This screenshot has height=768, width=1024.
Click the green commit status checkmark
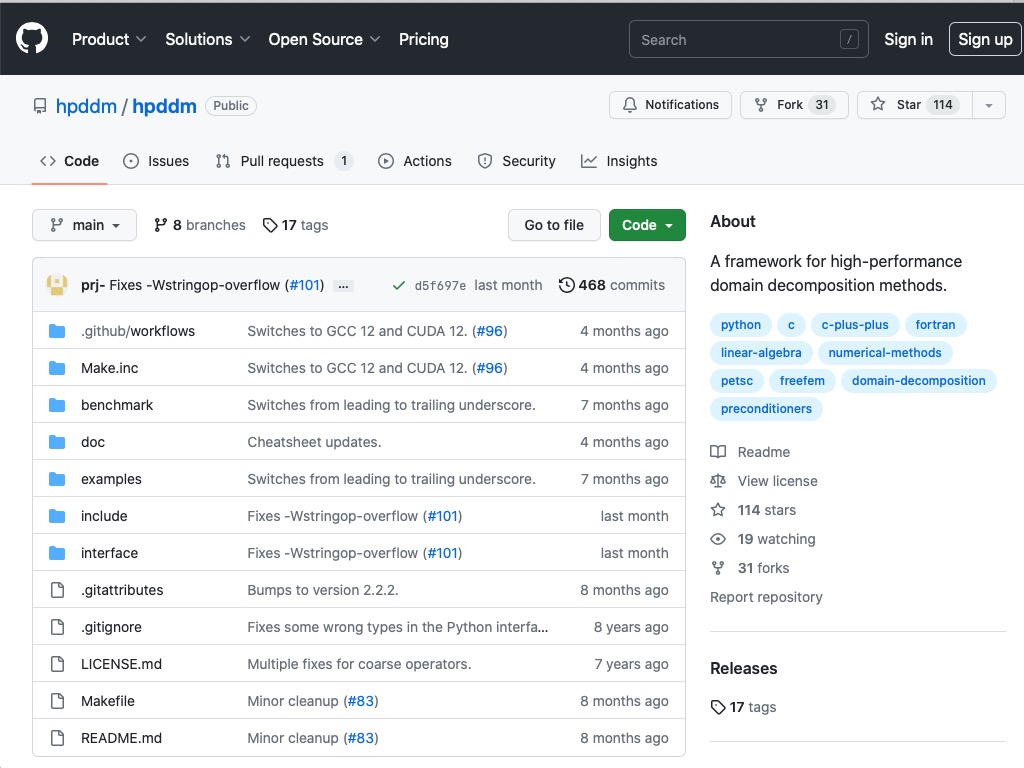click(398, 285)
